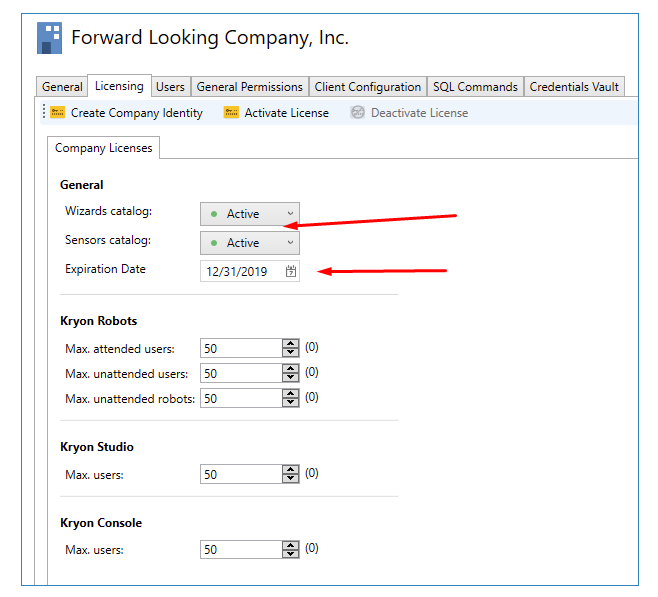Increase Max. unattended robots with up arrow

point(291,394)
